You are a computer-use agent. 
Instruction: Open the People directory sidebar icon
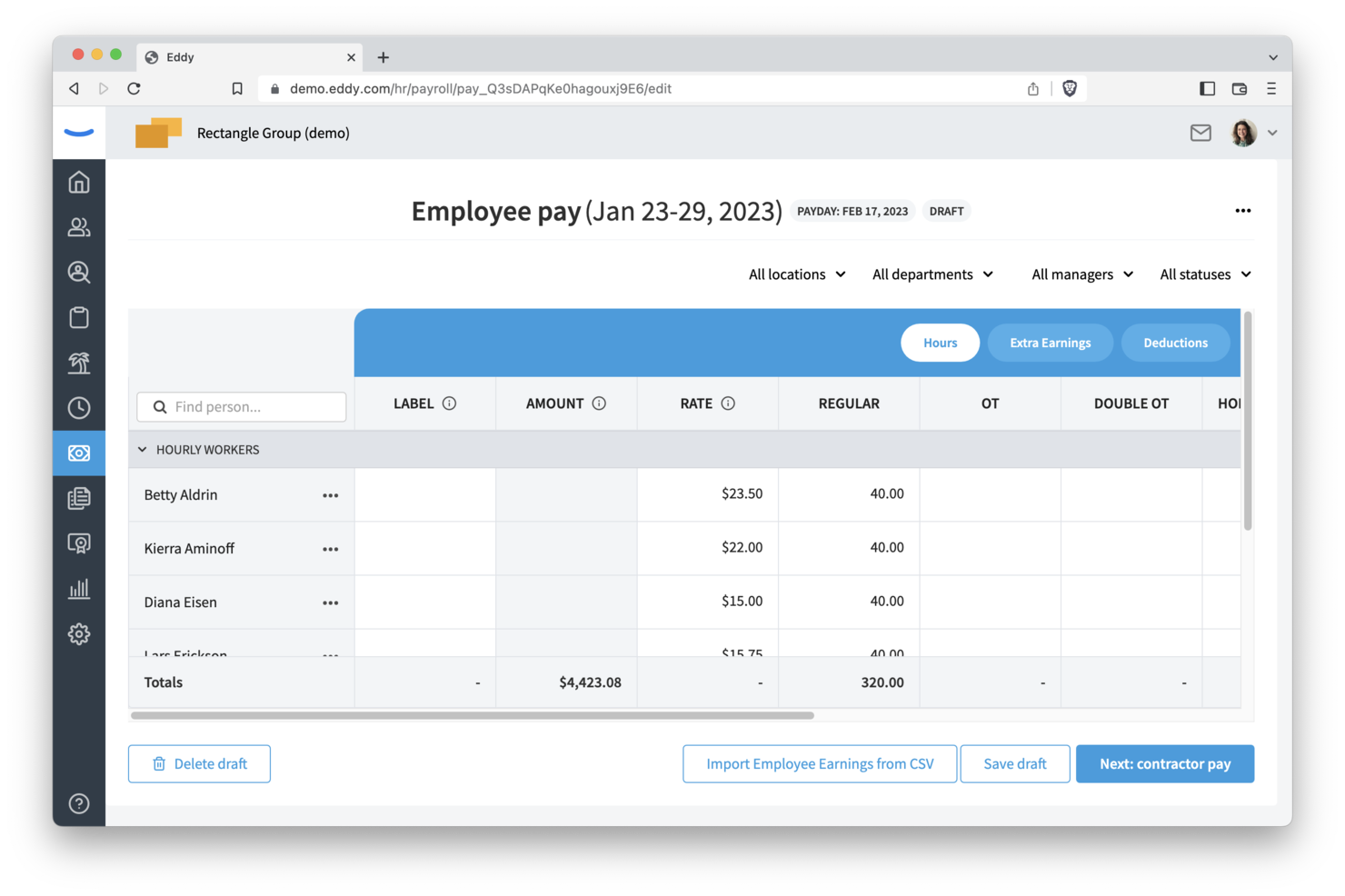[79, 227]
